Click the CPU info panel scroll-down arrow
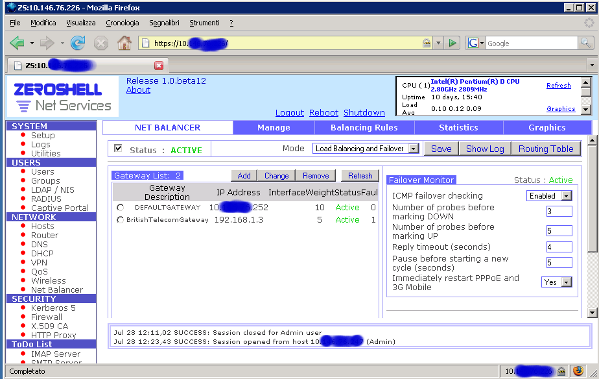The height and width of the screenshot is (379, 599). [x=586, y=110]
